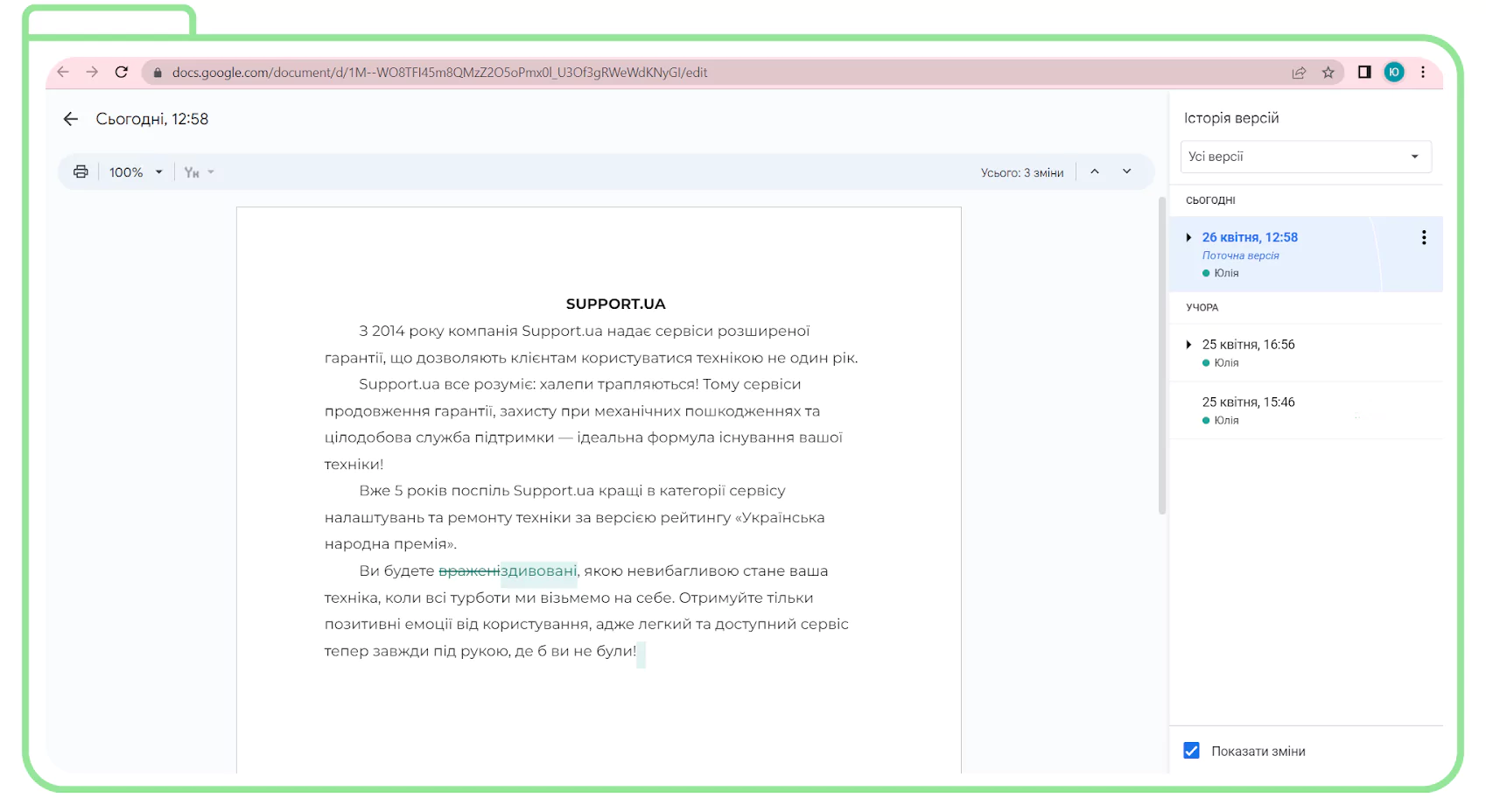The width and height of the screenshot is (1486, 812).
Task: Go back from version history view
Action: (71, 119)
